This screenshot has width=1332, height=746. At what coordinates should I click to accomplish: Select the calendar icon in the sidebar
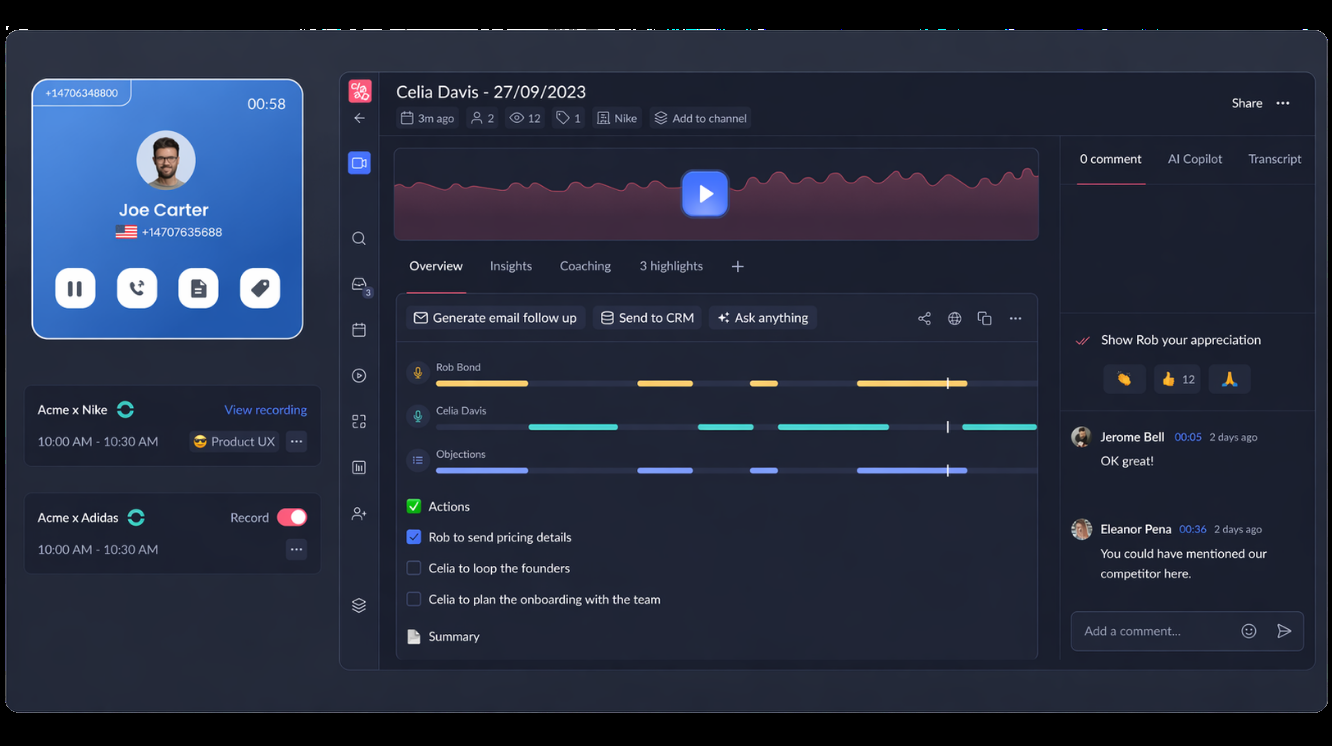[359, 329]
